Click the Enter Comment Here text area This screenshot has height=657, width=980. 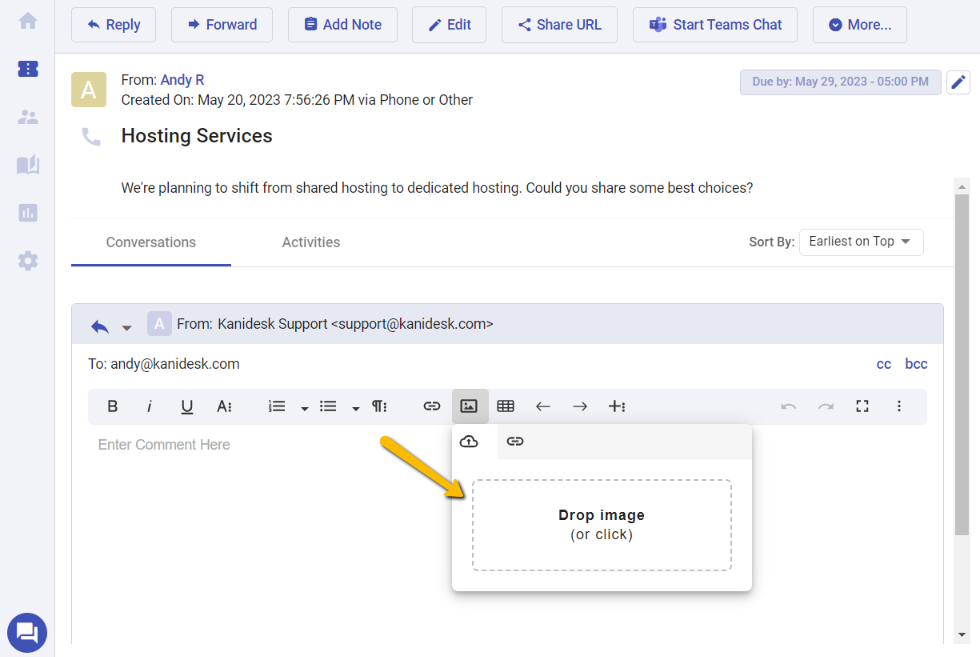tap(164, 444)
